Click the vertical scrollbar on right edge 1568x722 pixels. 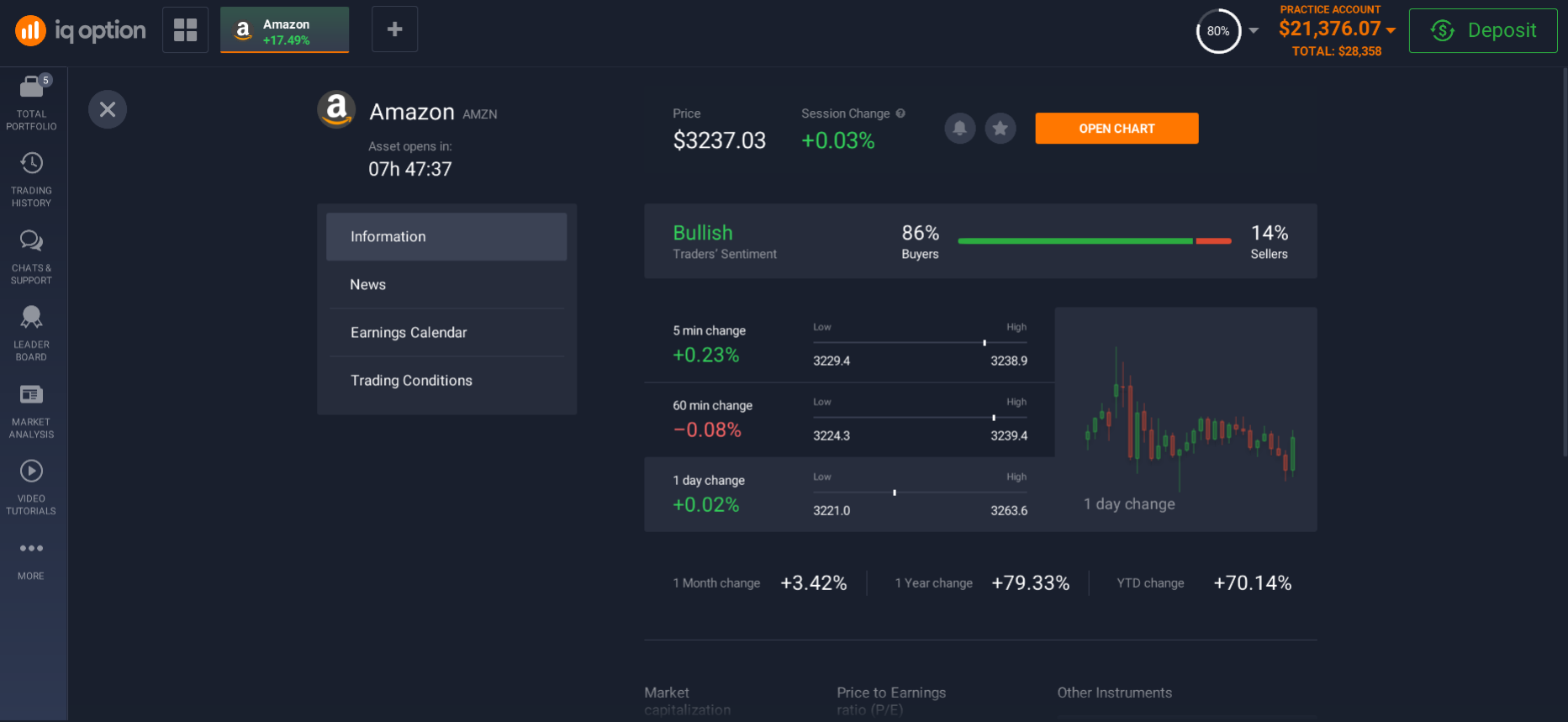pyautogui.click(x=1565, y=261)
